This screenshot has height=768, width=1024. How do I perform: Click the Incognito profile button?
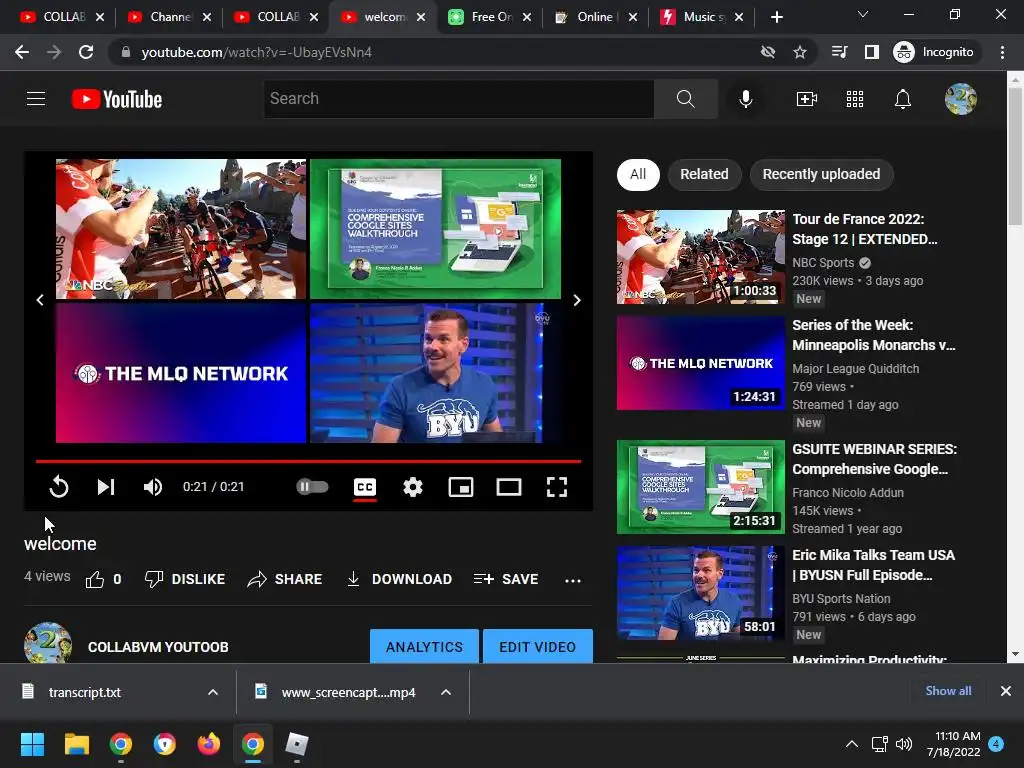pyautogui.click(x=934, y=52)
